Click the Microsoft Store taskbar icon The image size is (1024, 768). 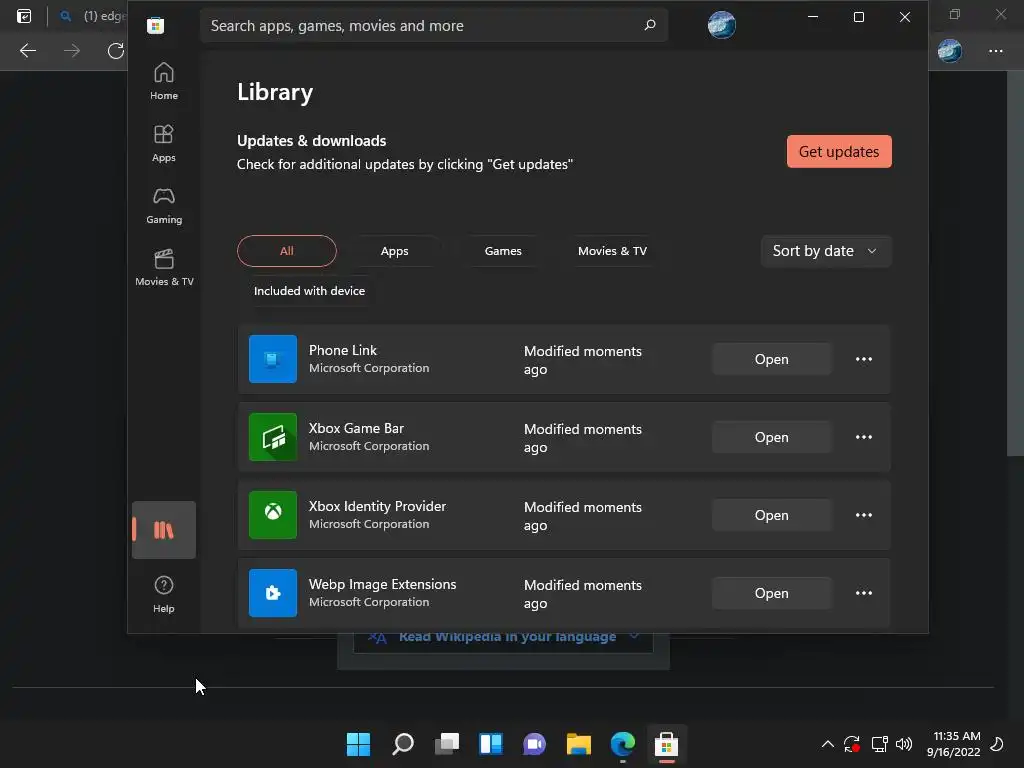coord(666,744)
